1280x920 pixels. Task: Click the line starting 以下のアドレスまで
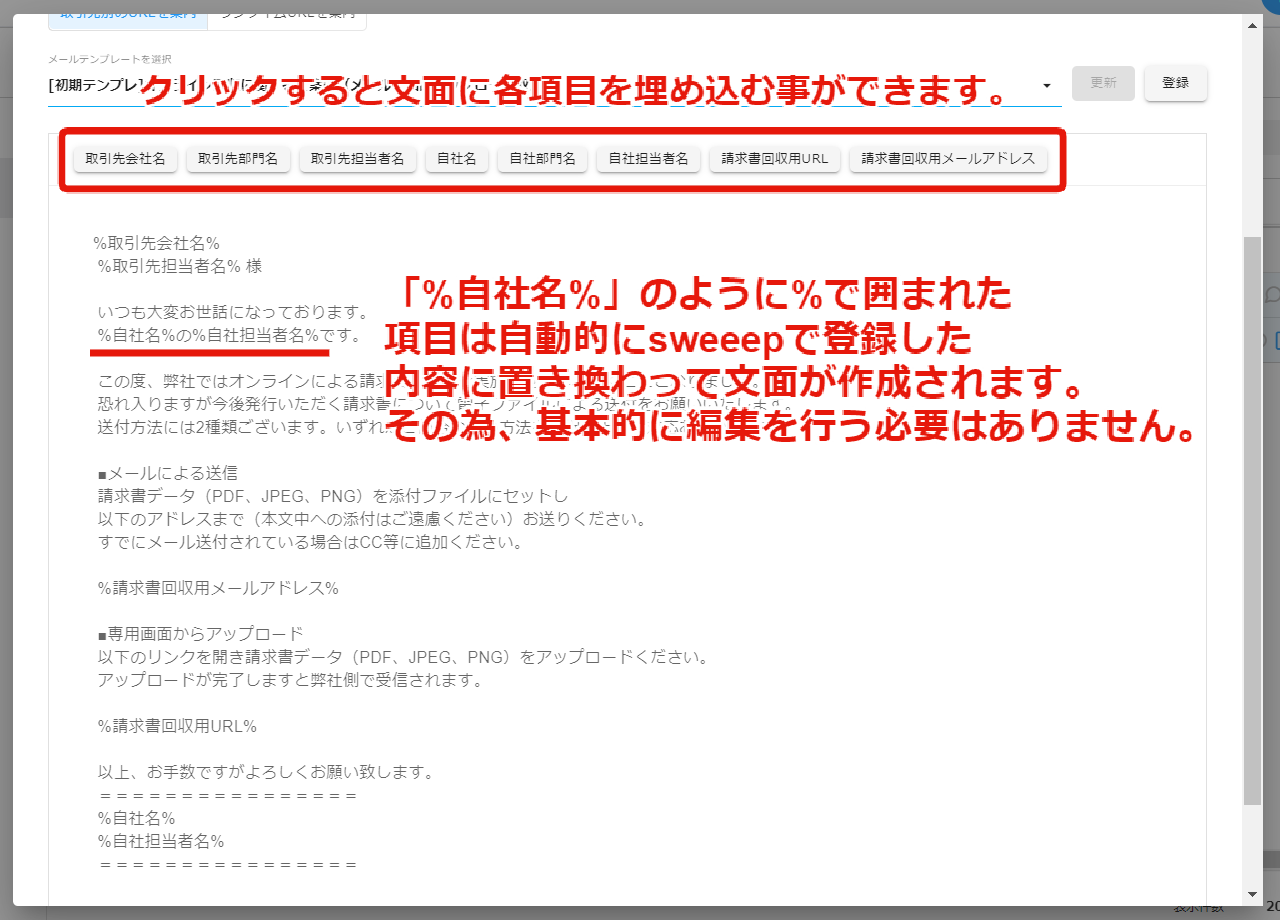click(x=372, y=520)
